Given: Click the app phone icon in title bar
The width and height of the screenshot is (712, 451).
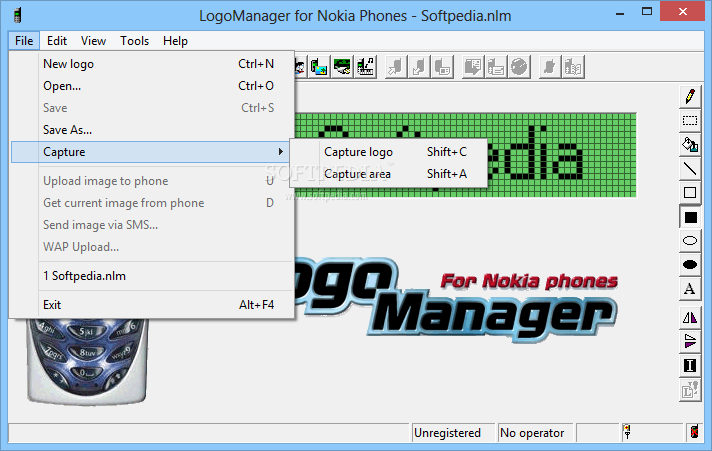Looking at the screenshot, I should click(17, 15).
